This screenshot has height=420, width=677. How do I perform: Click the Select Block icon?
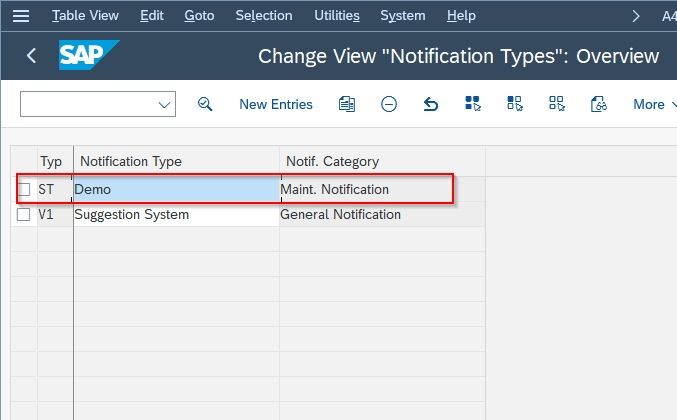[x=515, y=104]
